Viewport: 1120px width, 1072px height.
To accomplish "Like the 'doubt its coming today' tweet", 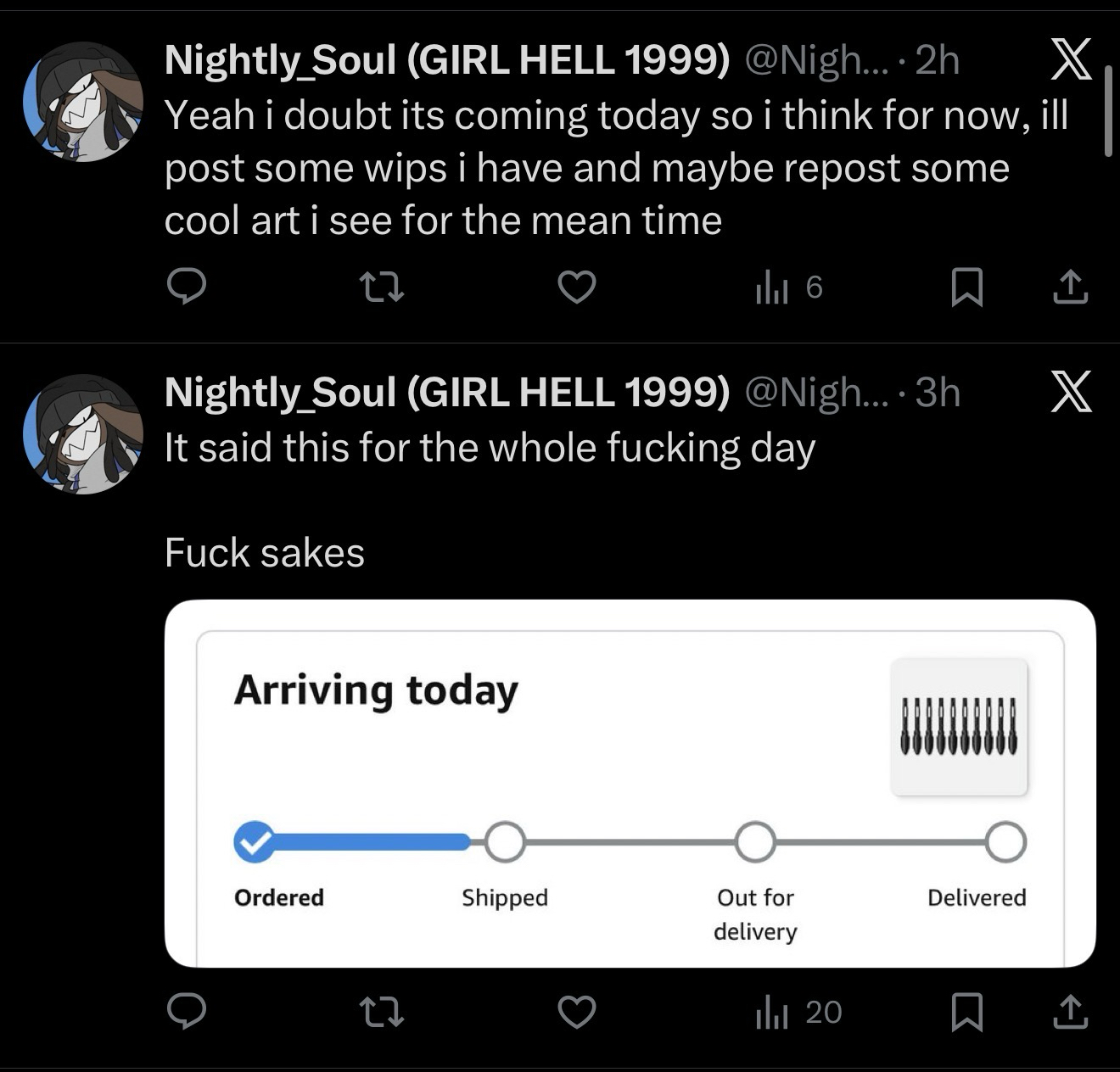I will 577,288.
